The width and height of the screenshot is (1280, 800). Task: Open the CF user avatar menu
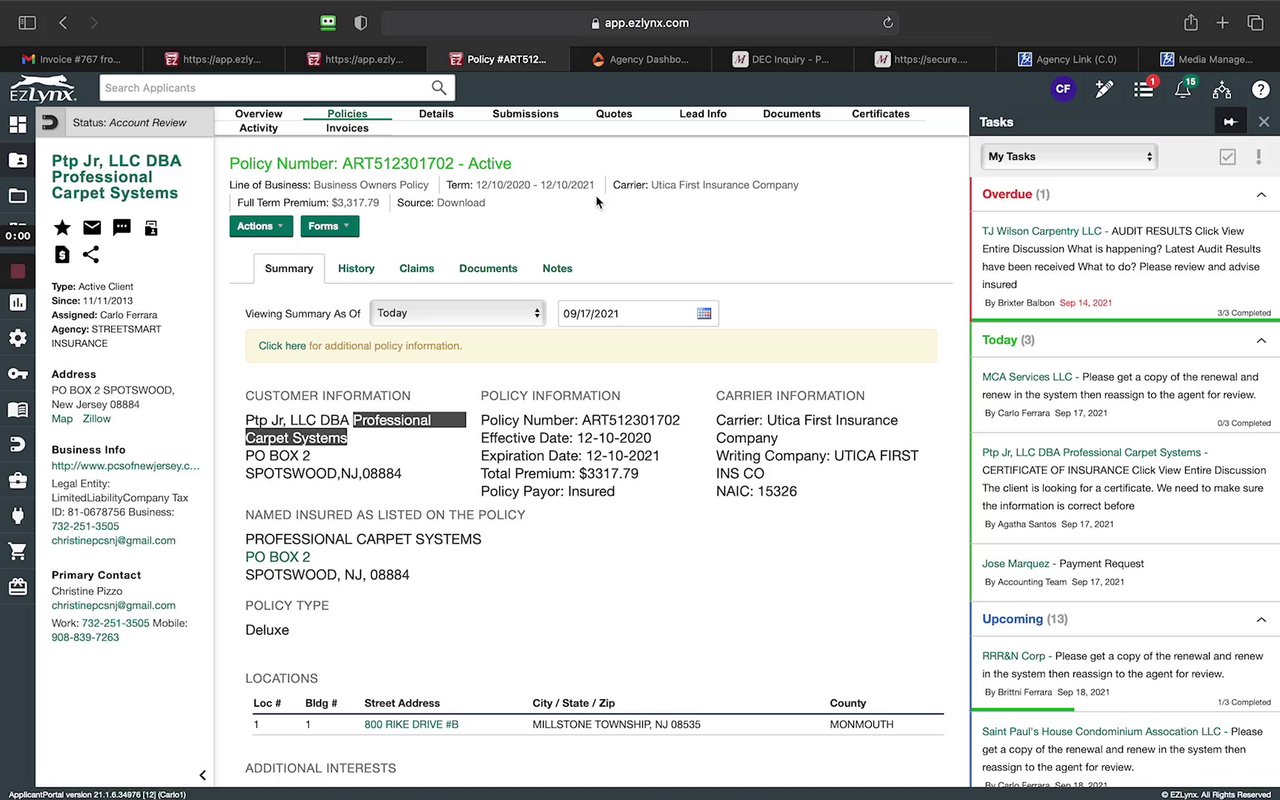pyautogui.click(x=1063, y=89)
